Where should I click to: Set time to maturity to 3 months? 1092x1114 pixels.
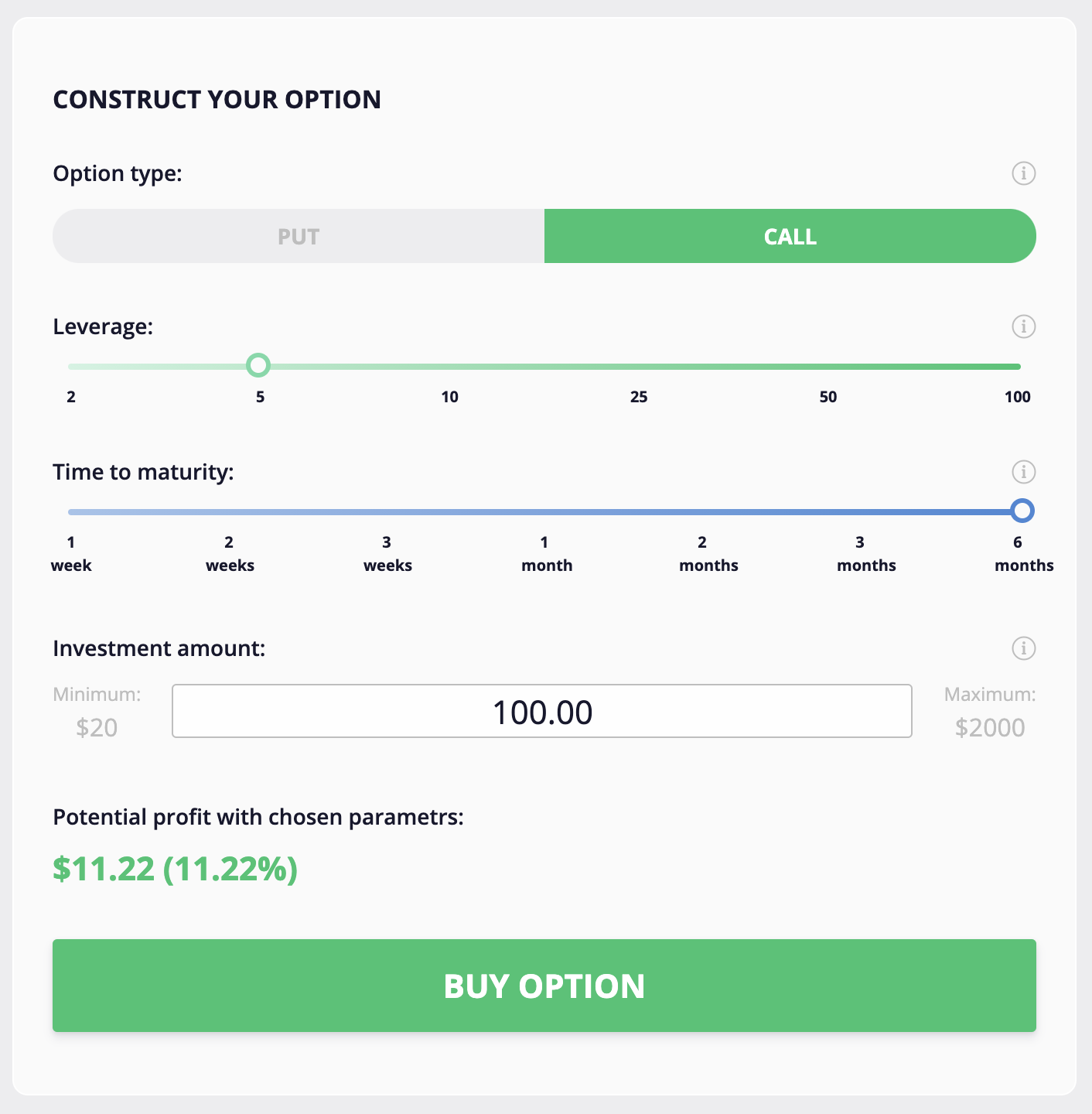(x=860, y=512)
